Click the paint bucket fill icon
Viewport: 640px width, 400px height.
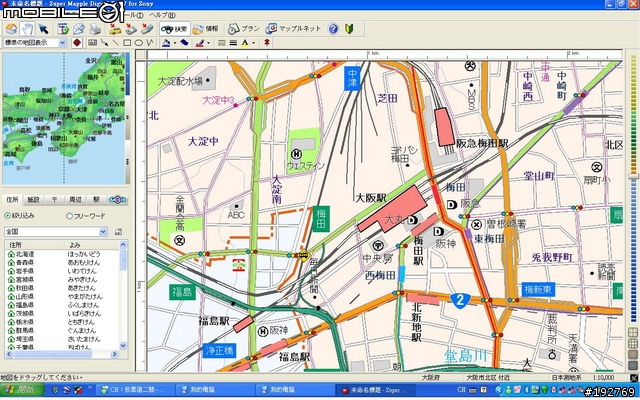tap(166, 42)
